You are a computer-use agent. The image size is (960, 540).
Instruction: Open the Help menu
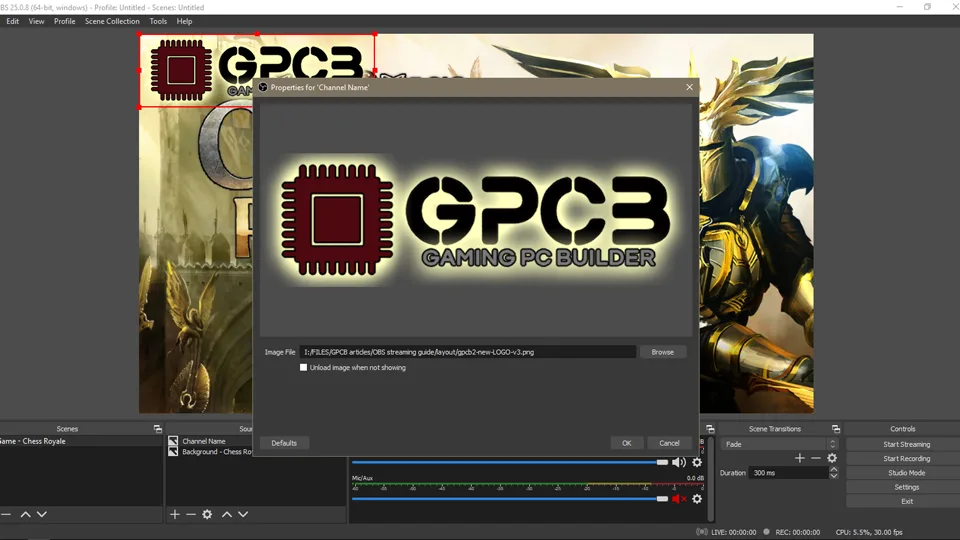(184, 21)
